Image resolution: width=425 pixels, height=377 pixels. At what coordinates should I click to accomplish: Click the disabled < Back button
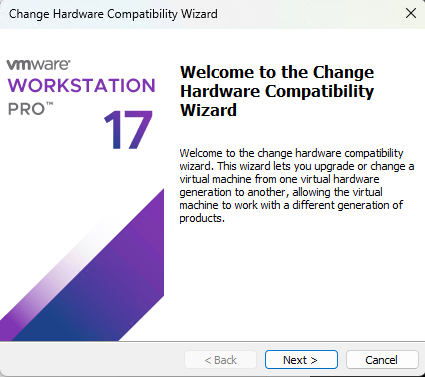[220, 360]
